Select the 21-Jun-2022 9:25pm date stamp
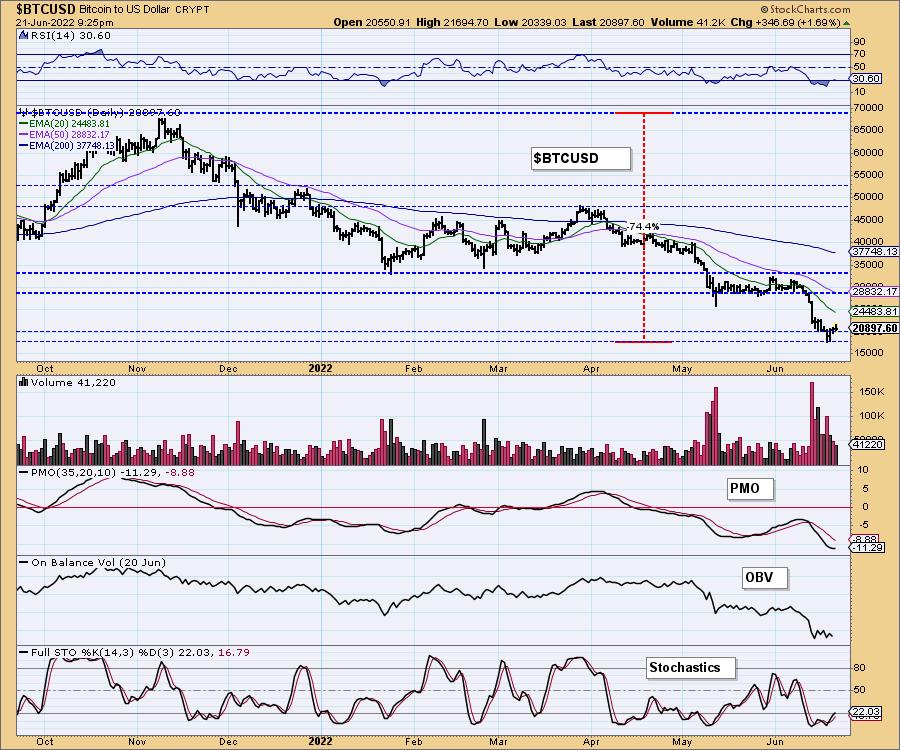 tap(64, 23)
